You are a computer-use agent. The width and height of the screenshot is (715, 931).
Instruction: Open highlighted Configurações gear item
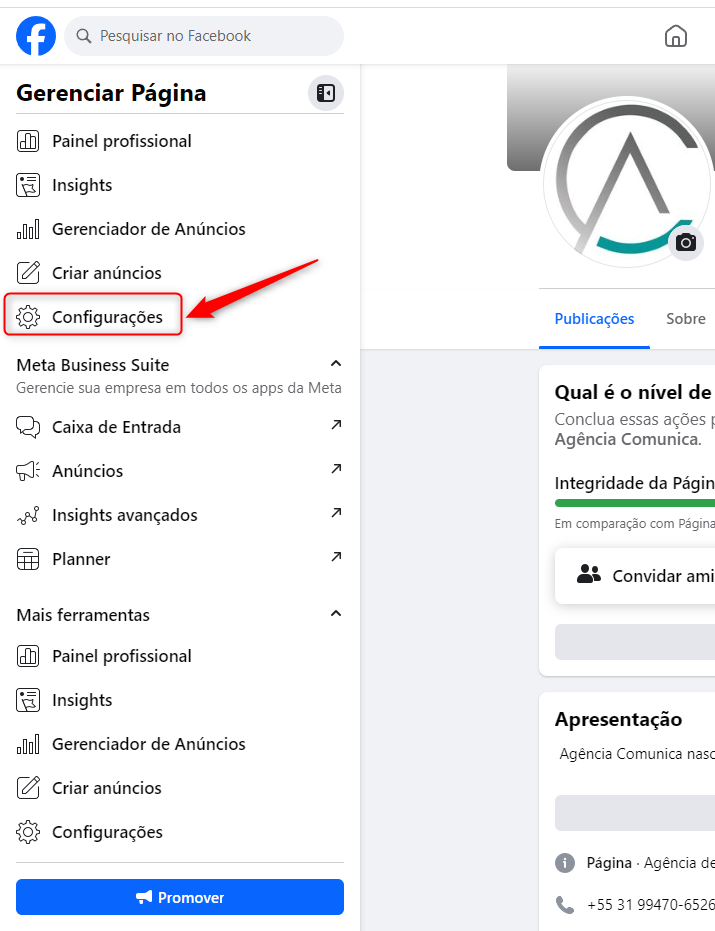(93, 314)
